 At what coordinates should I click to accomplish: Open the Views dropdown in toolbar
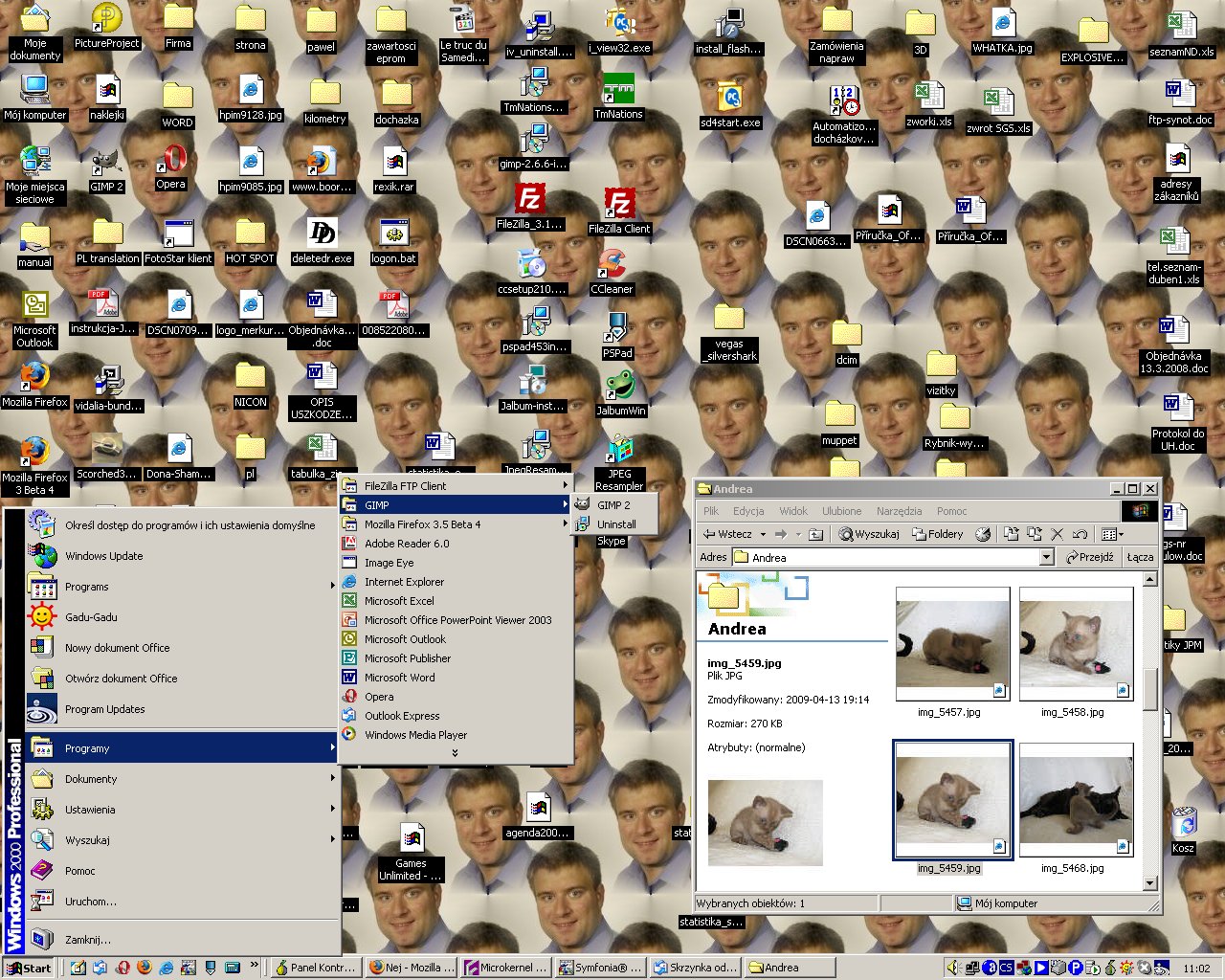[1111, 534]
